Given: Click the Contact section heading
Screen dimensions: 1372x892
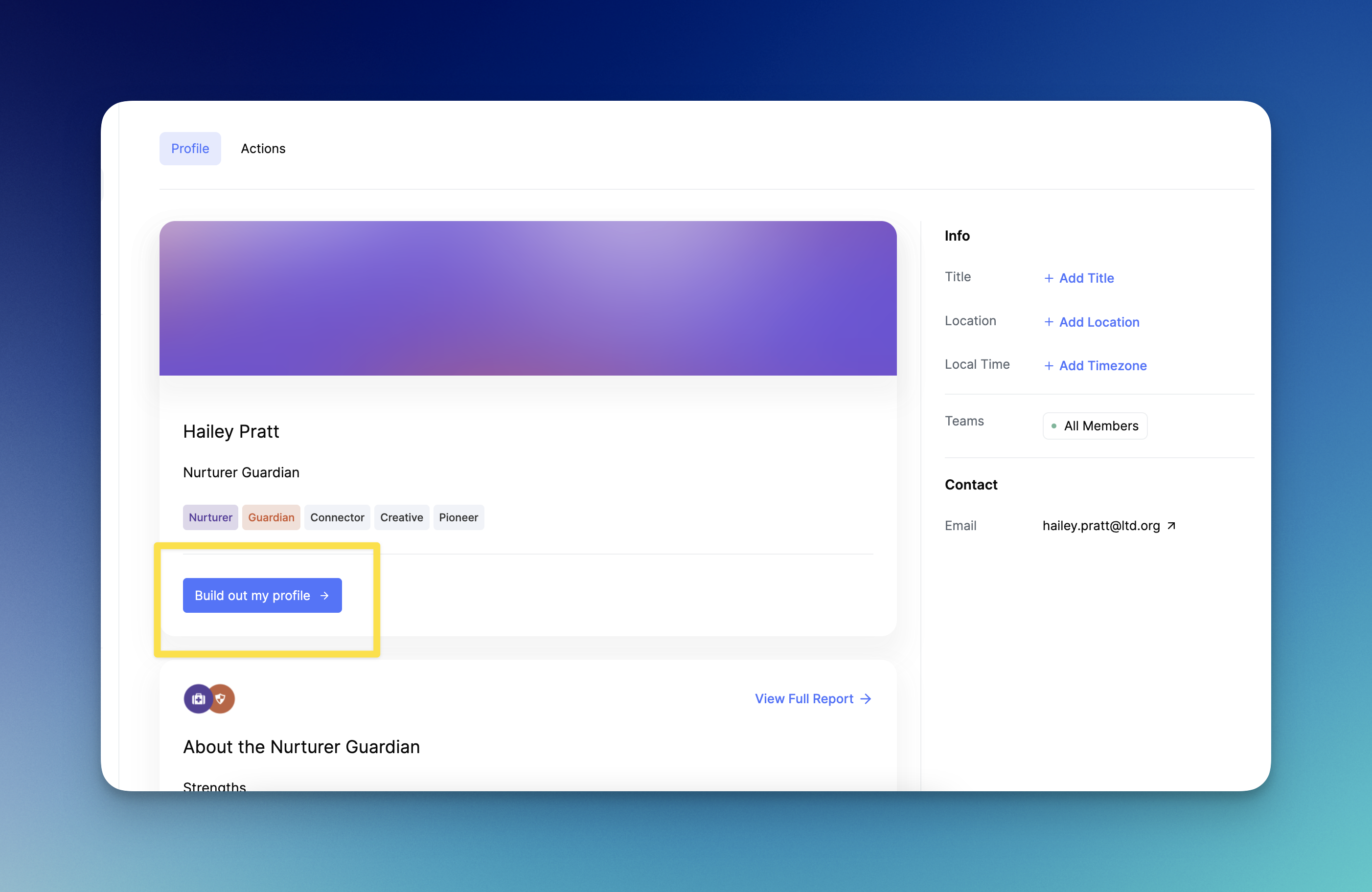Looking at the screenshot, I should click(971, 485).
